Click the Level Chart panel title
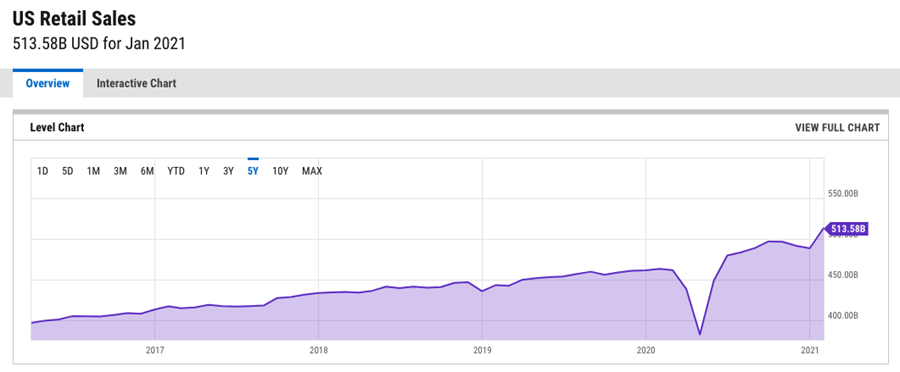Screen dimensions: 900x372 tap(57, 127)
